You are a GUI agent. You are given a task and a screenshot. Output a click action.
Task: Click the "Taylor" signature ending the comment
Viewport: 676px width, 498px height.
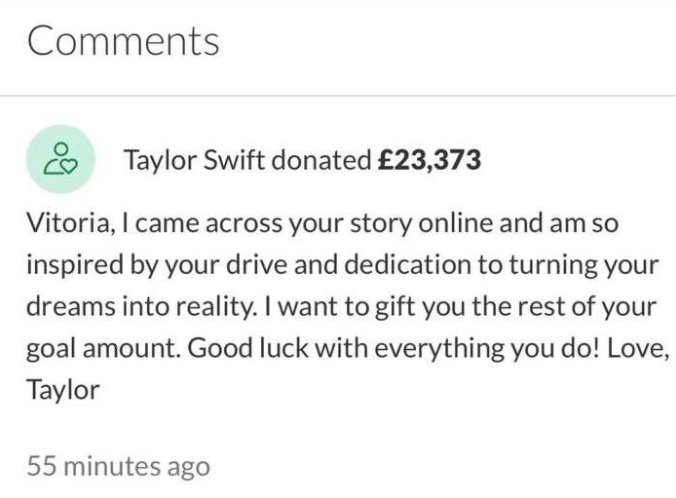(62, 389)
